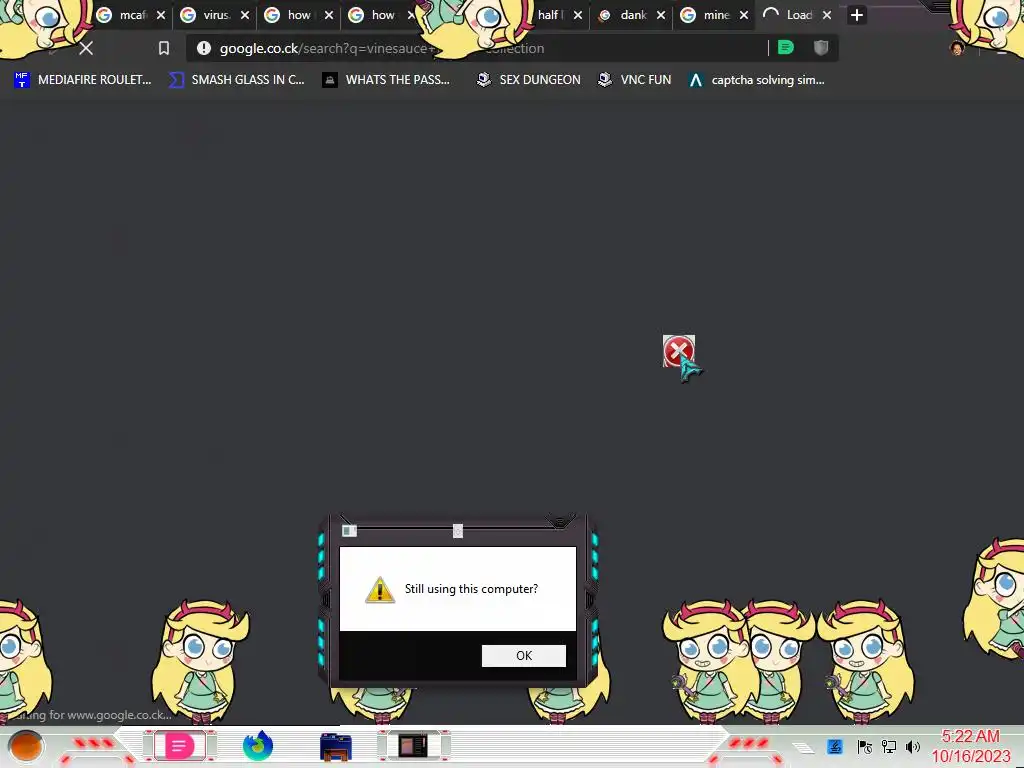This screenshot has height=768, width=1024.
Task: Open the SMASH GLASS IN C... bookmark
Action: 236,80
